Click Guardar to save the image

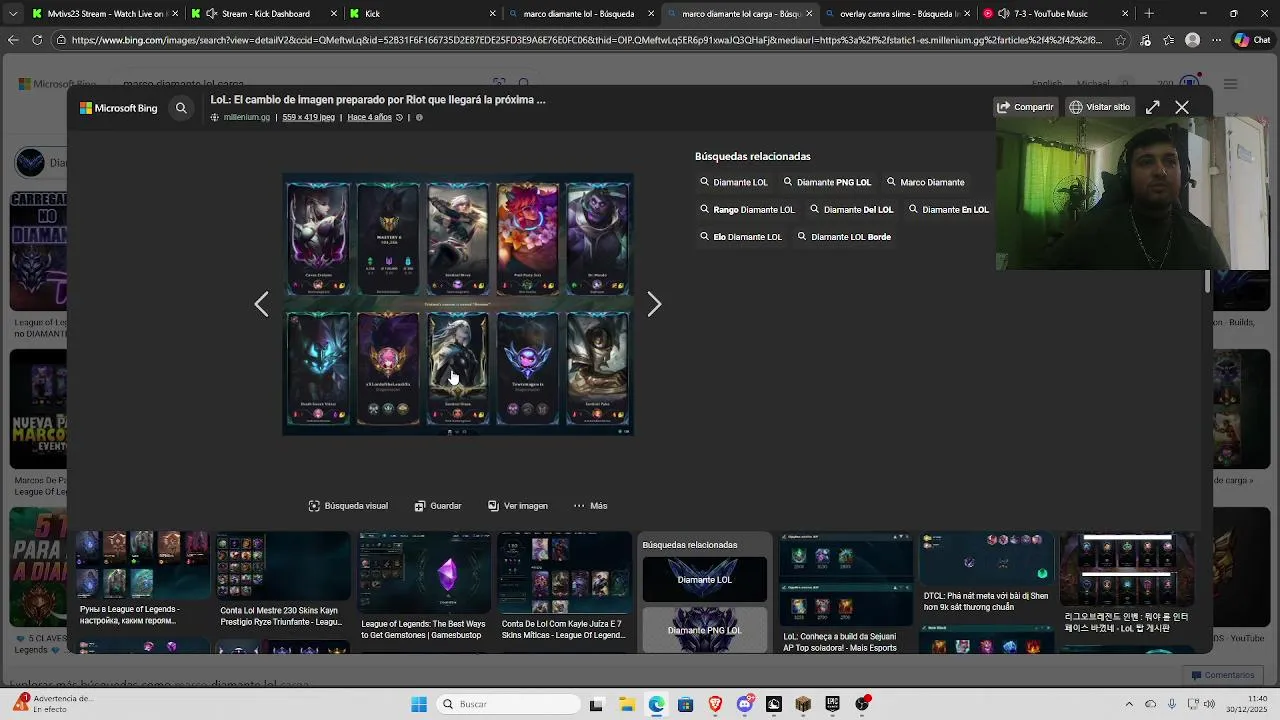[x=438, y=506]
